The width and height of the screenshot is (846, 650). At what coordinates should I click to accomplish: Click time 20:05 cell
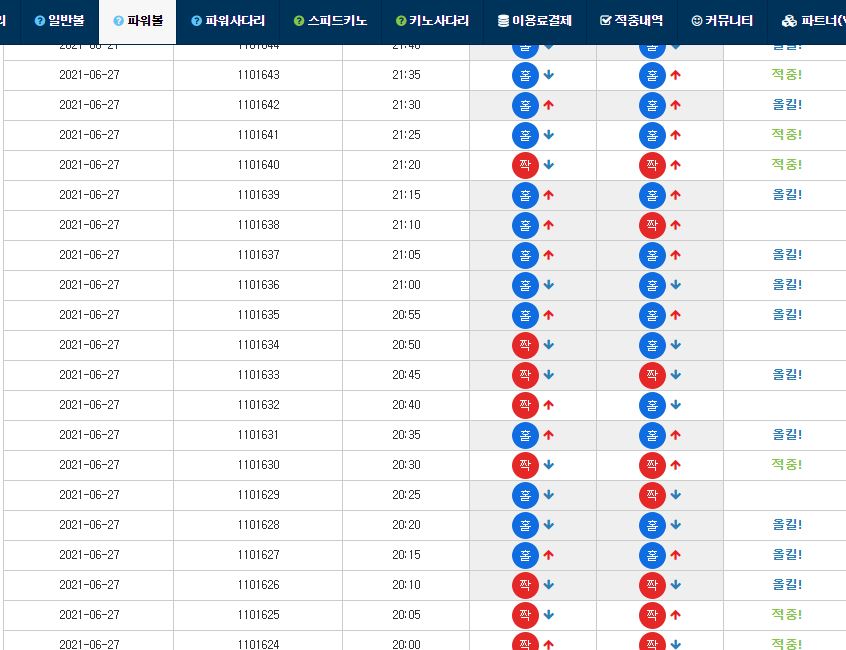coord(406,615)
